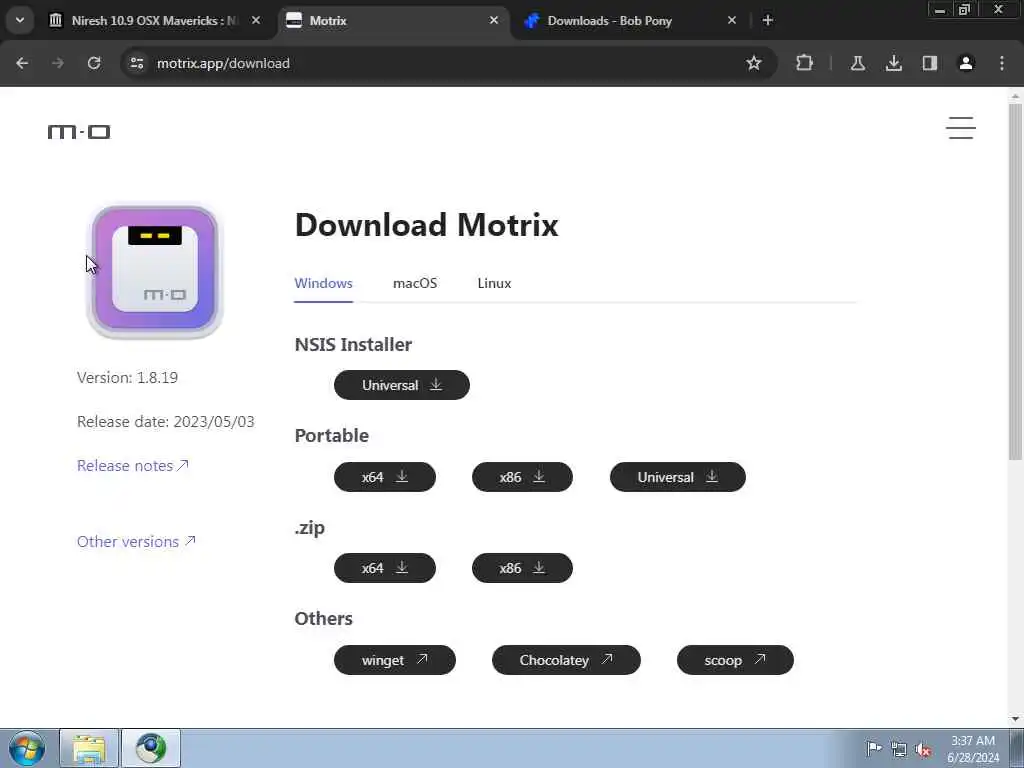The height and width of the screenshot is (768, 1024).
Task: Open the network tray icon
Action: tap(899, 749)
